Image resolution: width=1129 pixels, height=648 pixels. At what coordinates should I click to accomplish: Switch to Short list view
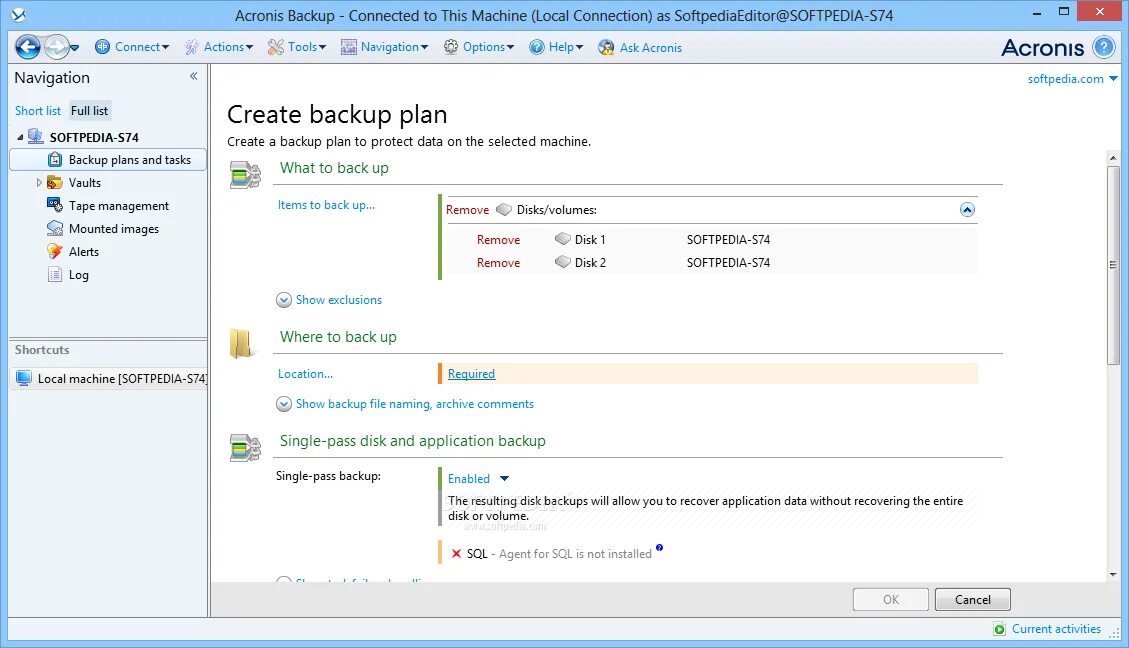(37, 111)
